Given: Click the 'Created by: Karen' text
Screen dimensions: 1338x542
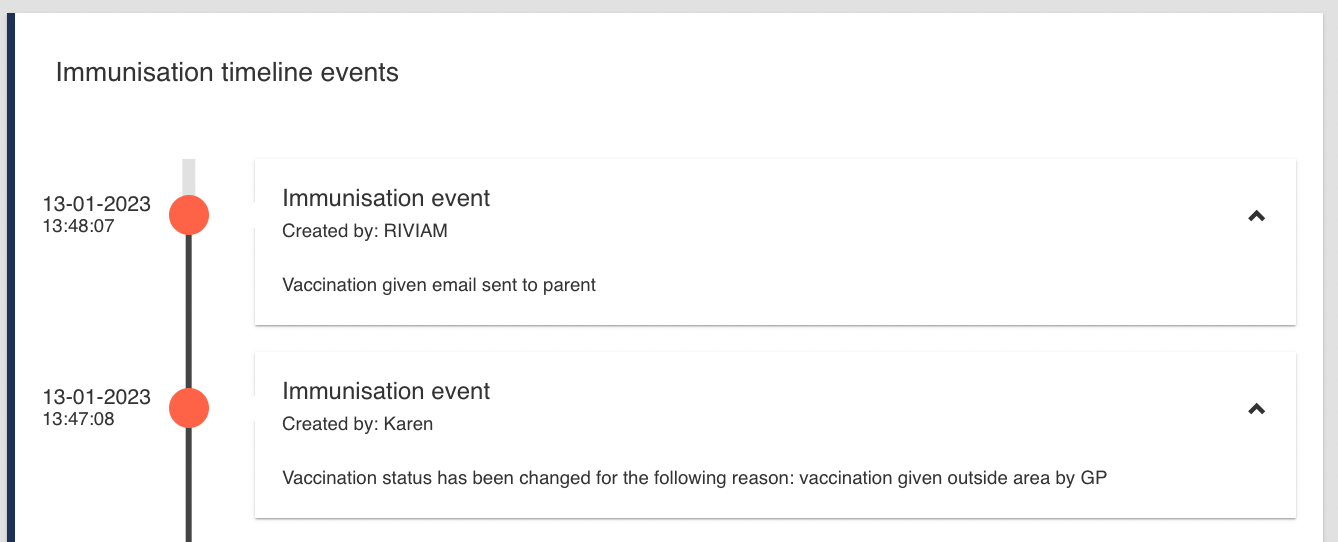Looking at the screenshot, I should 357,424.
